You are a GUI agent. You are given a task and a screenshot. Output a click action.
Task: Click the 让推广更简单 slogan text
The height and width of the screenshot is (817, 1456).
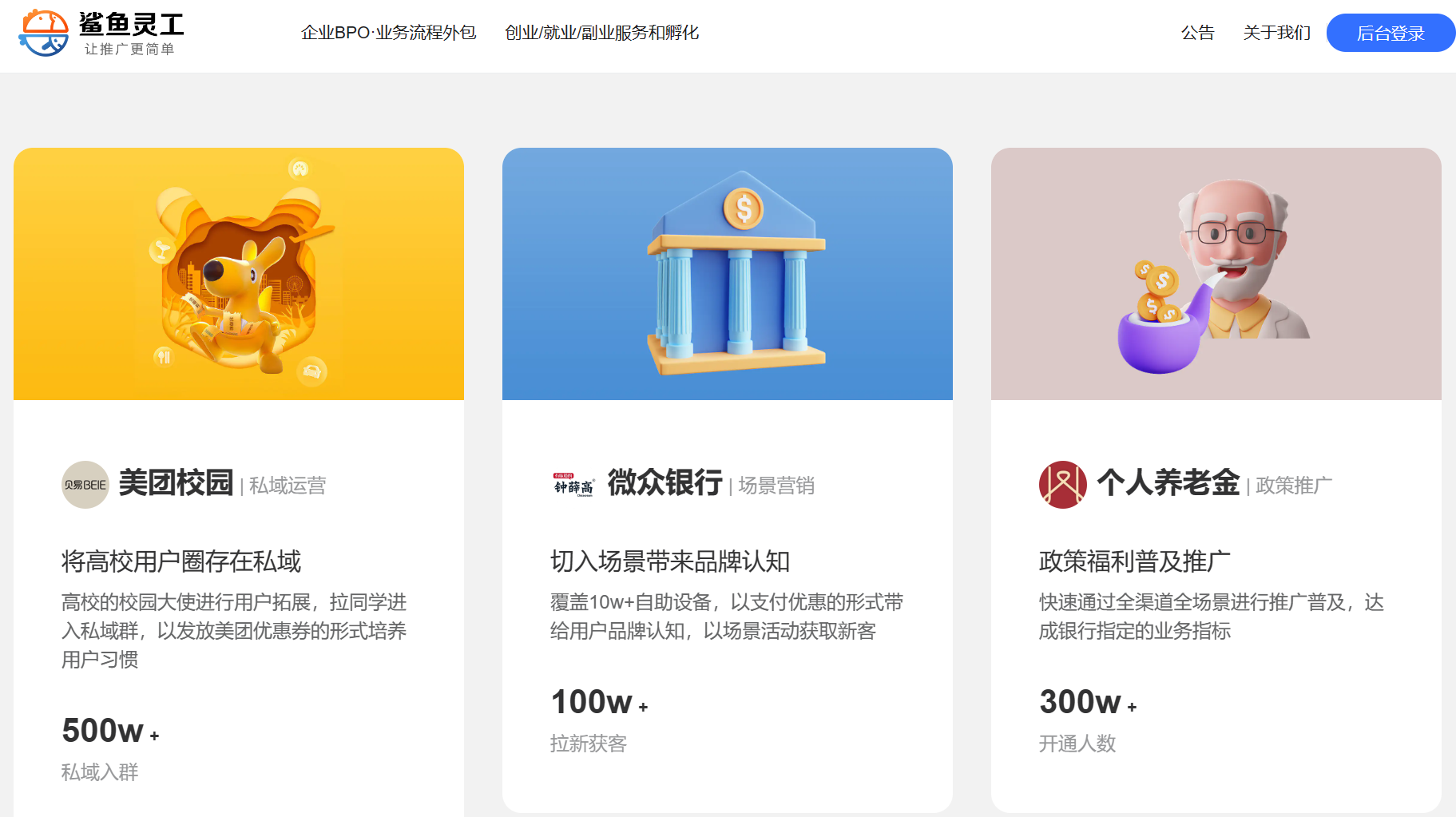129,50
